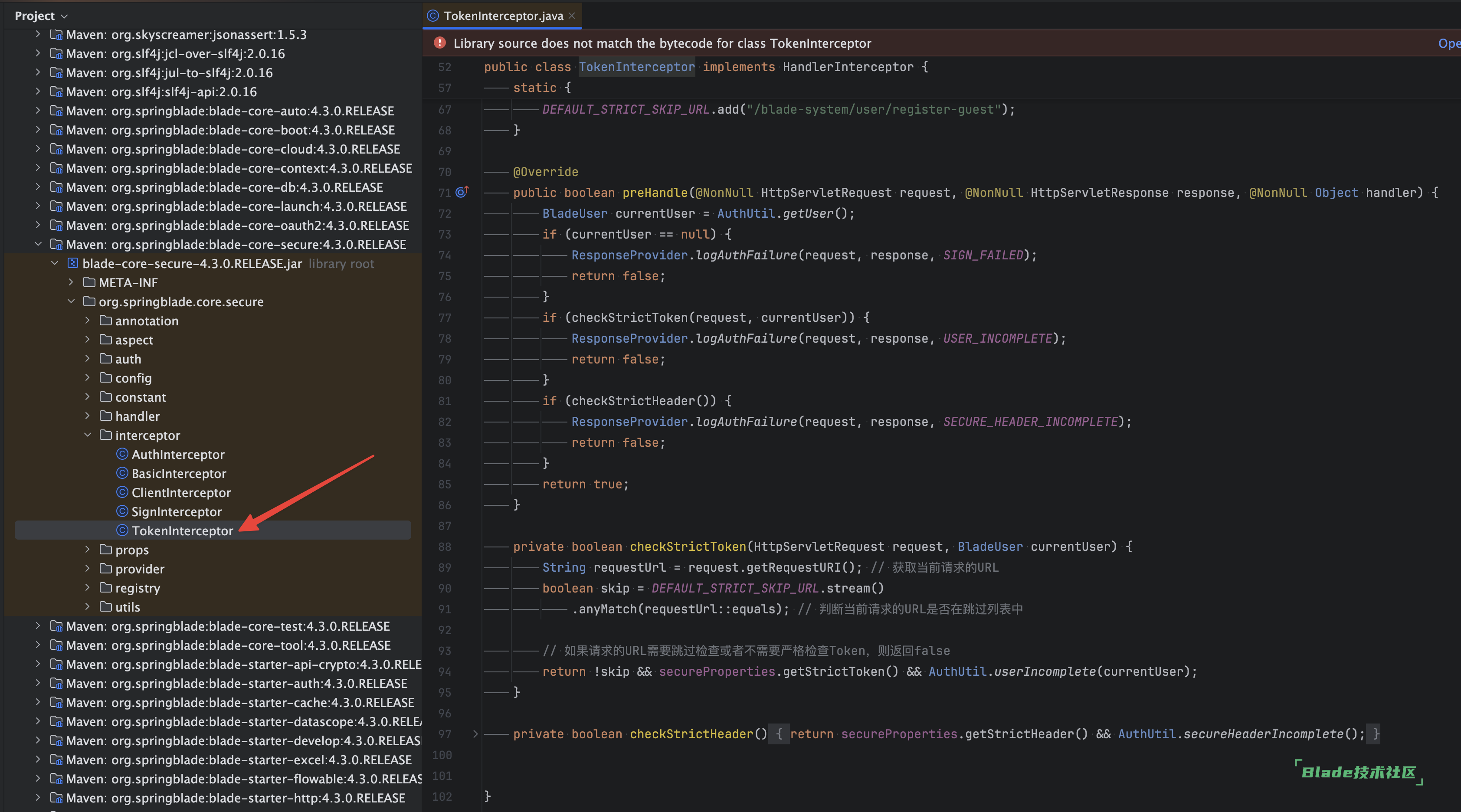Click library icon of slf4j-api
The image size is (1461, 812).
56,92
